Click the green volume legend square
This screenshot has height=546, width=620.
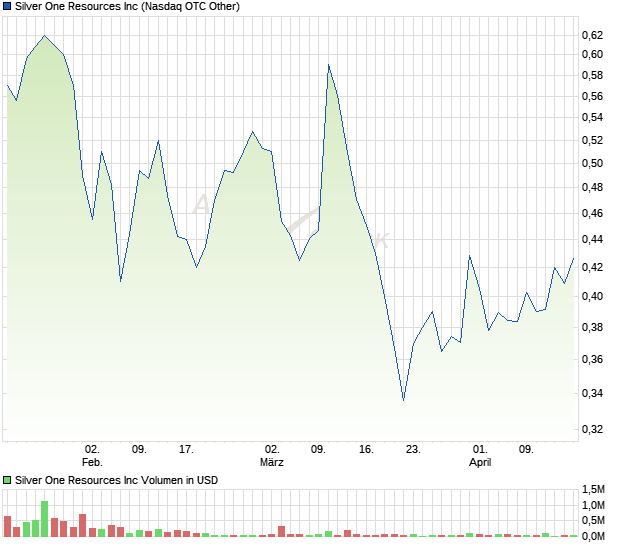(7, 480)
